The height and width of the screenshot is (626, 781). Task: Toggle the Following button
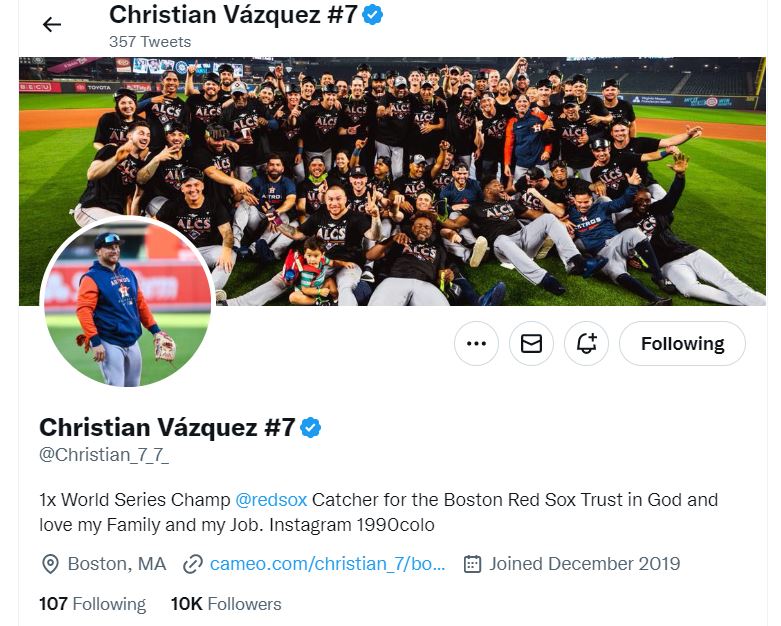[682, 344]
